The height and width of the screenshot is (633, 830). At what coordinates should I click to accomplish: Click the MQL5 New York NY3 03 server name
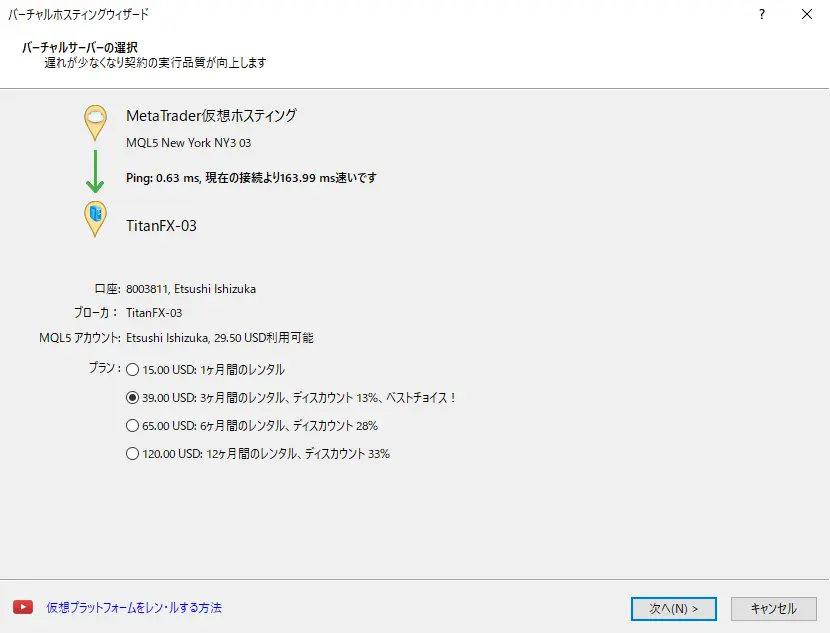(x=188, y=143)
